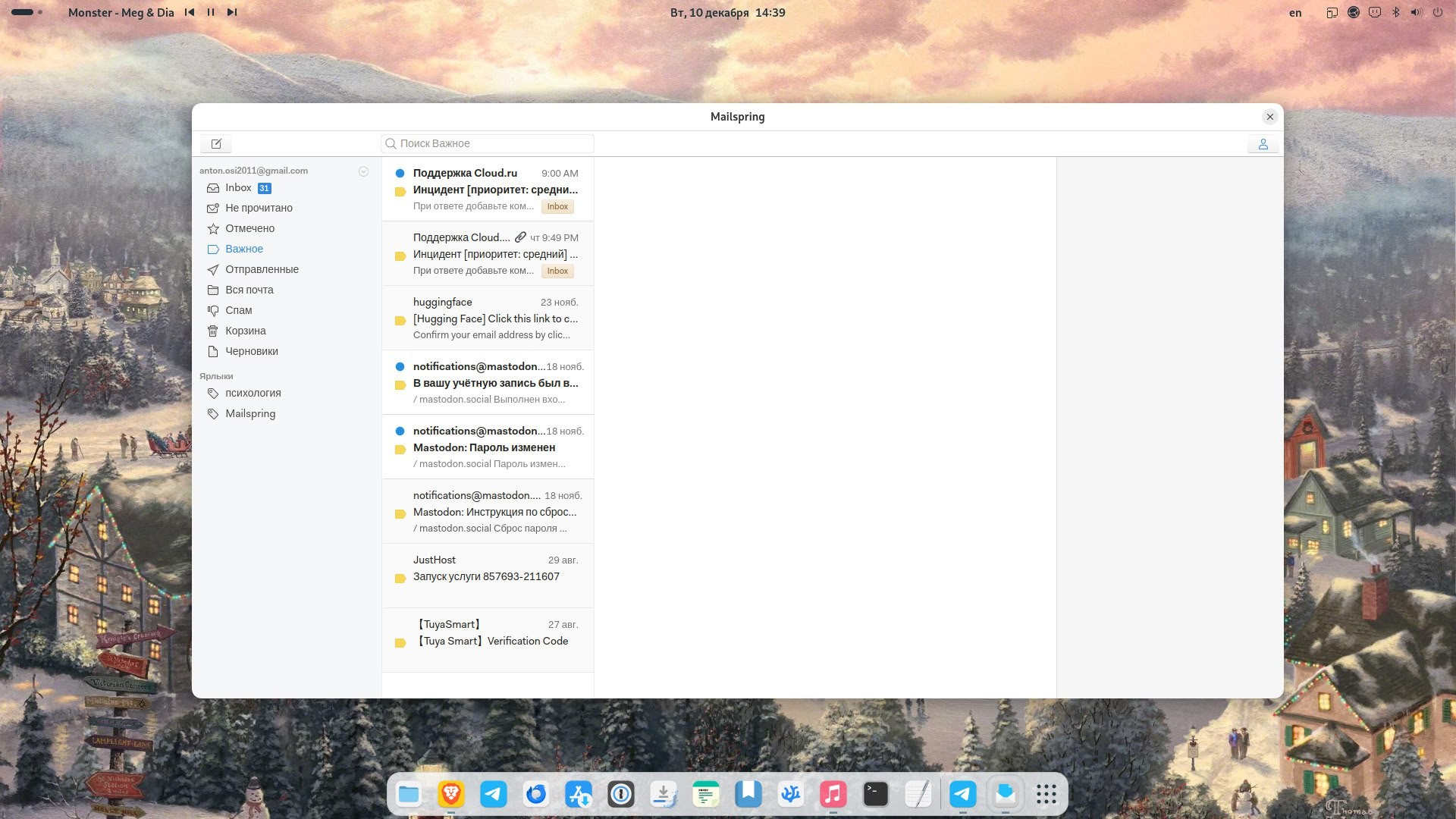Open the huggingface confirmation email
The width and height of the screenshot is (1456, 819).
tap(488, 318)
